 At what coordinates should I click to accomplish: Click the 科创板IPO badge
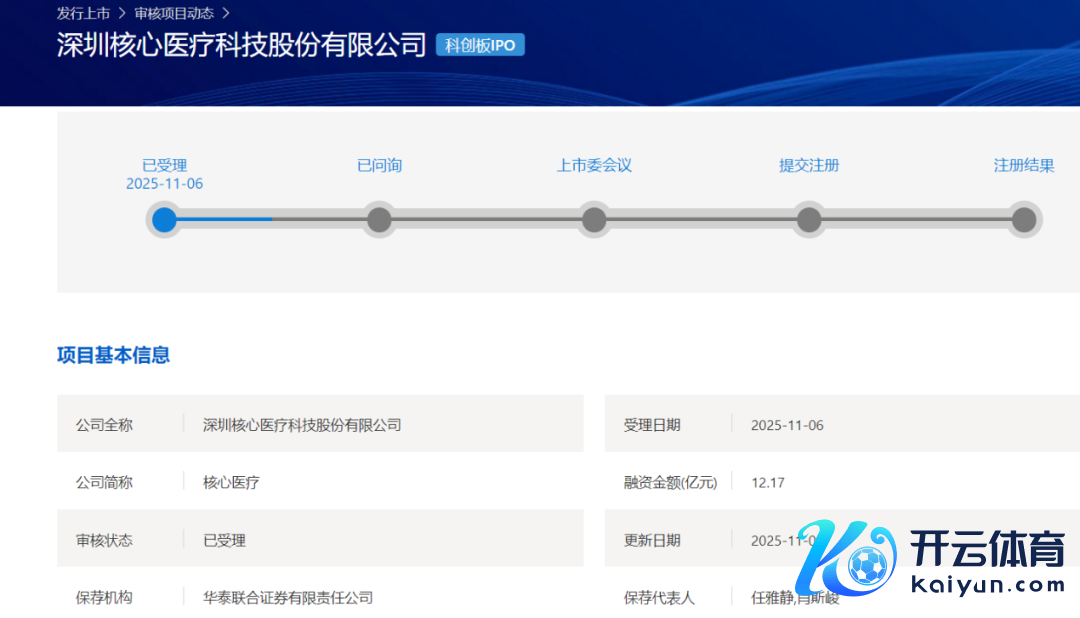pyautogui.click(x=480, y=45)
